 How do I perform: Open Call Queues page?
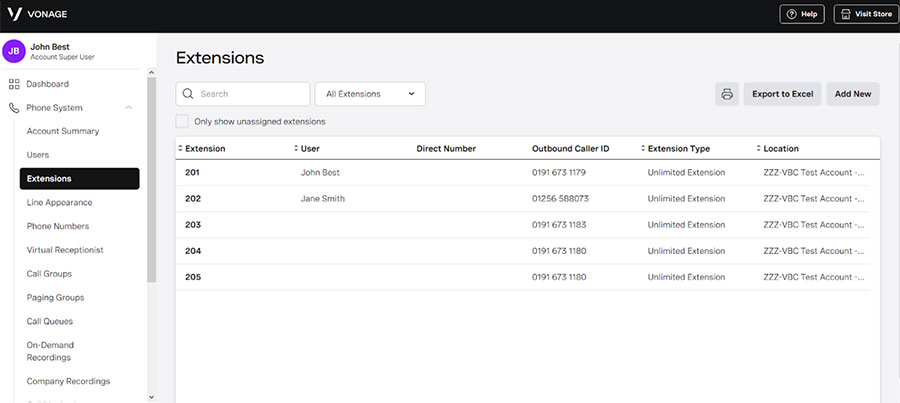pos(49,321)
